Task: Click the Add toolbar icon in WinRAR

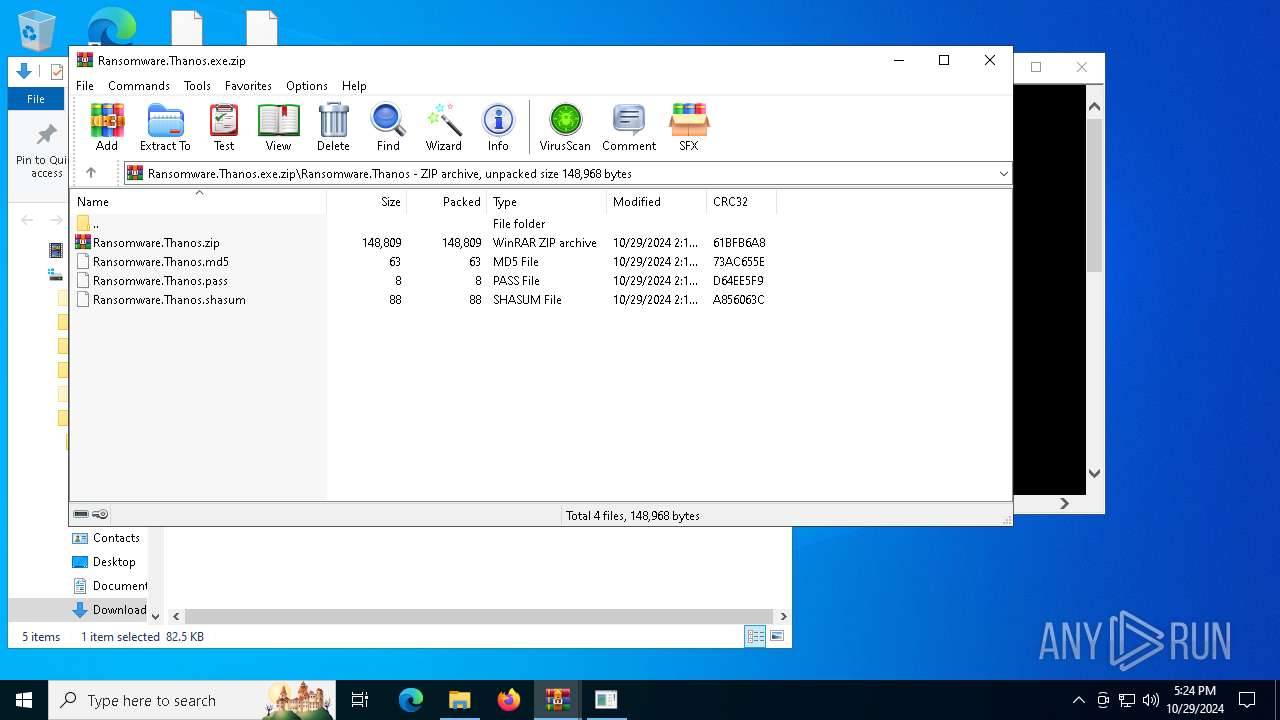Action: pyautogui.click(x=107, y=127)
